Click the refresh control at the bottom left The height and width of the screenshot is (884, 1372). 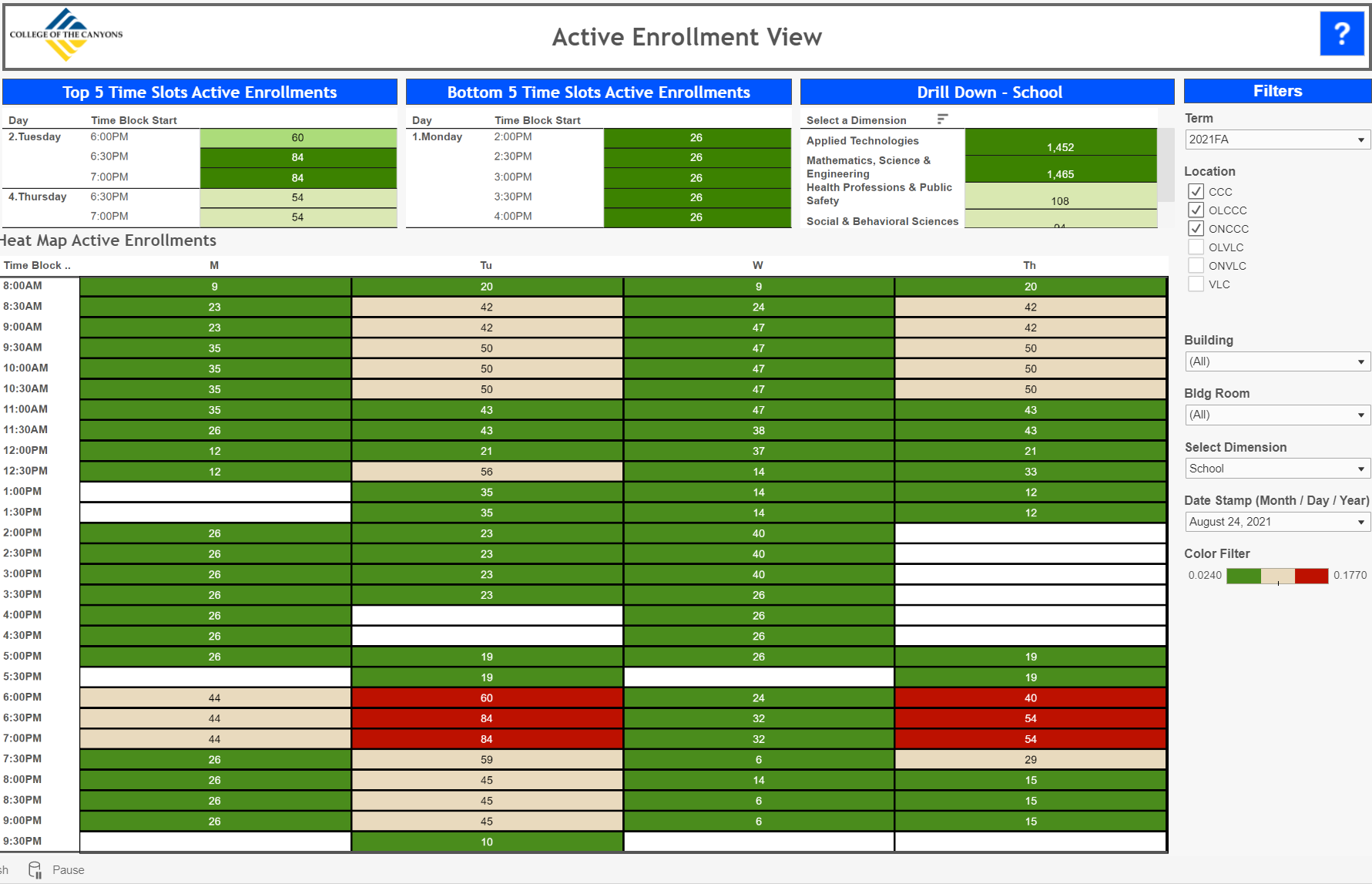click(x=5, y=869)
